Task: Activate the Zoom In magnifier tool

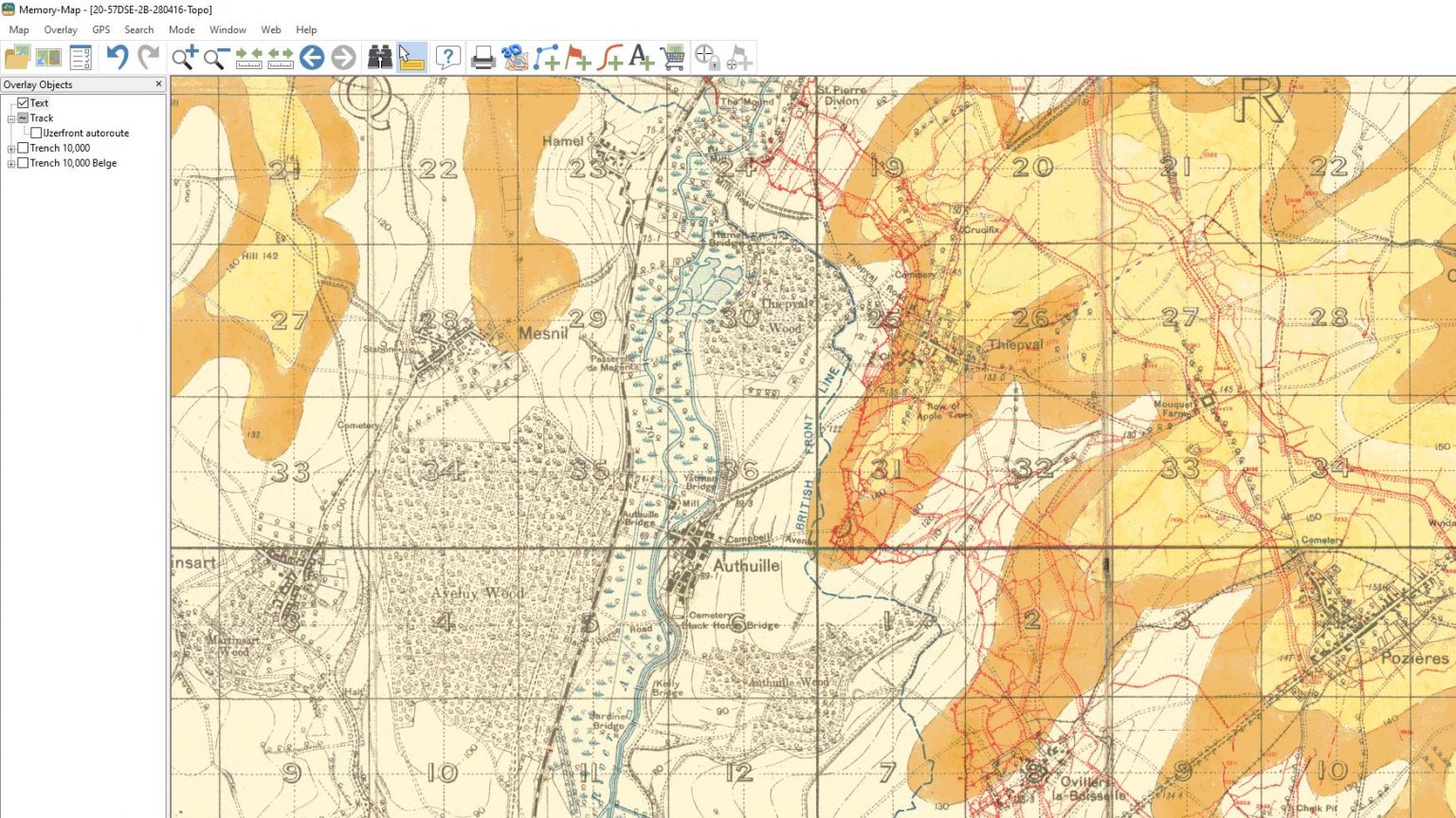Action: point(182,56)
